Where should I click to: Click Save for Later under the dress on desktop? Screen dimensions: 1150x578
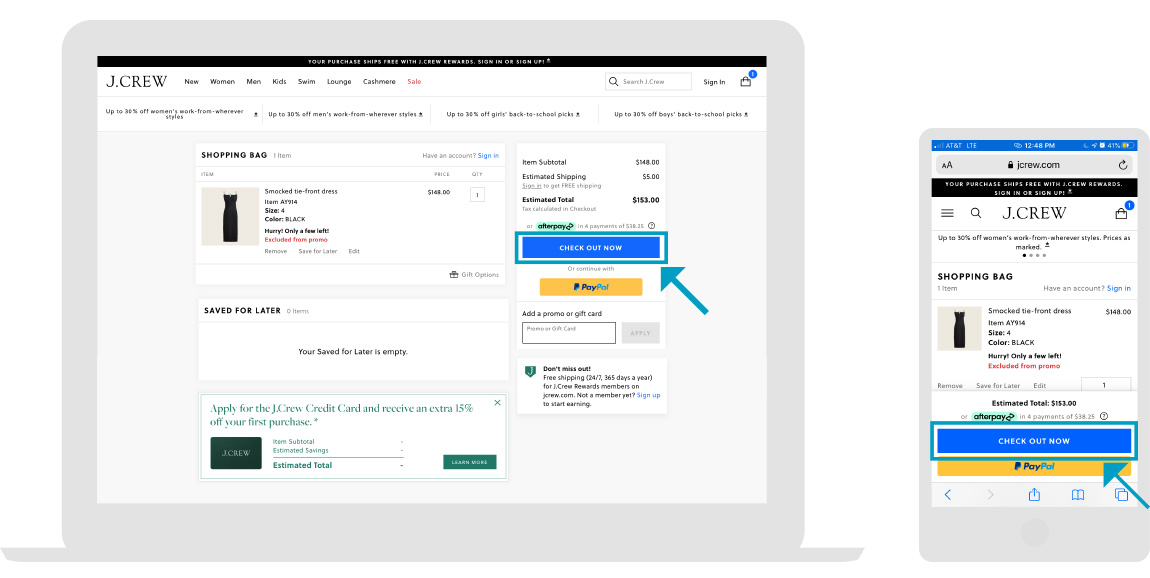[318, 251]
